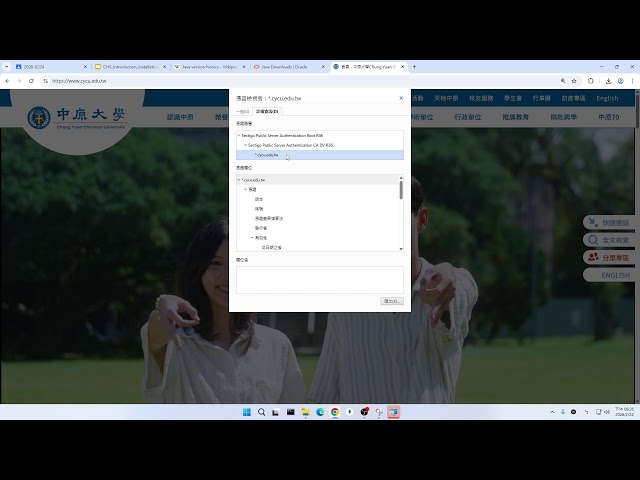Viewport: 640px width, 480px height.
Task: Click the downloads icon in browser toolbar
Action: click(608, 81)
